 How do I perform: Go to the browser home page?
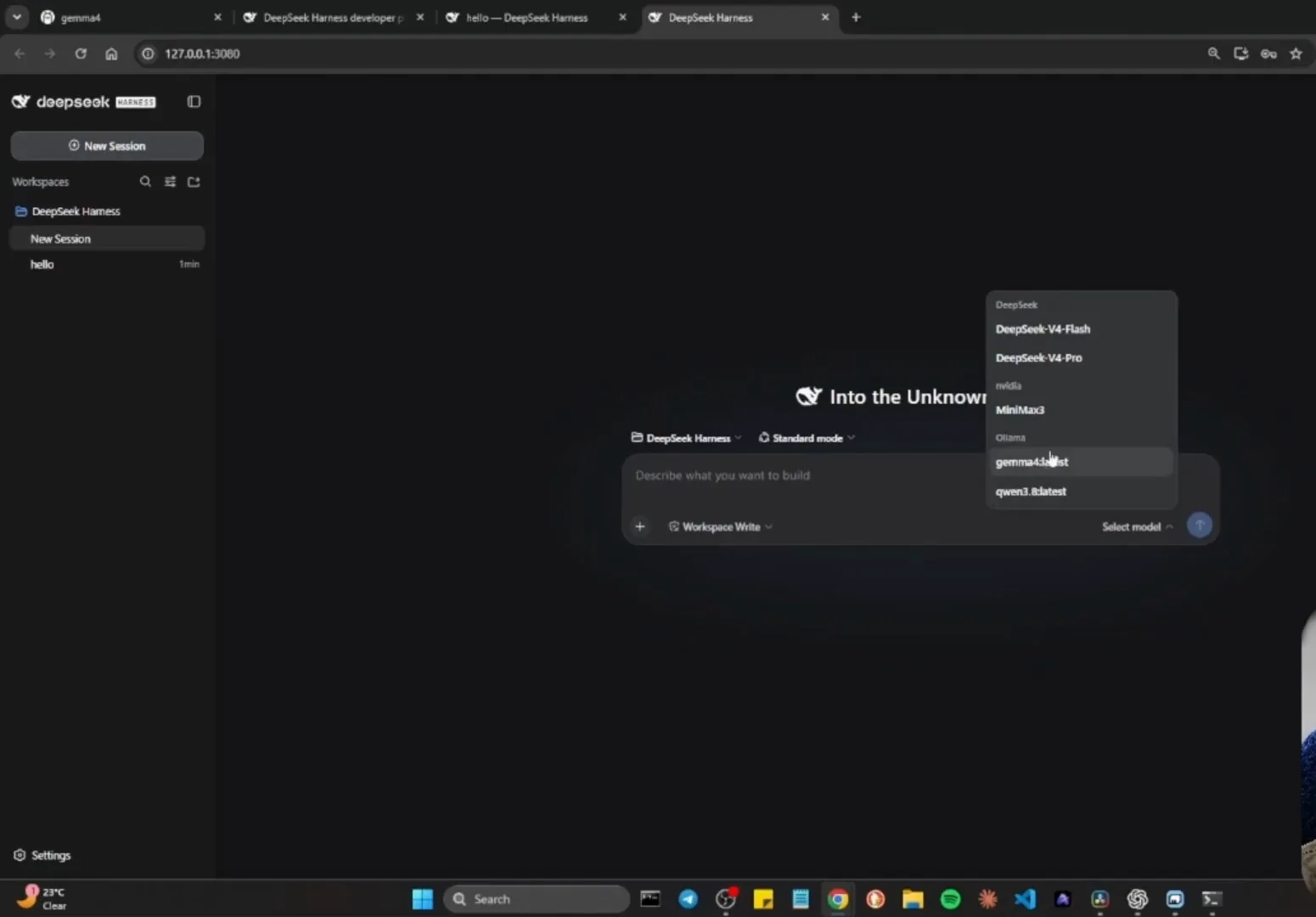111,53
